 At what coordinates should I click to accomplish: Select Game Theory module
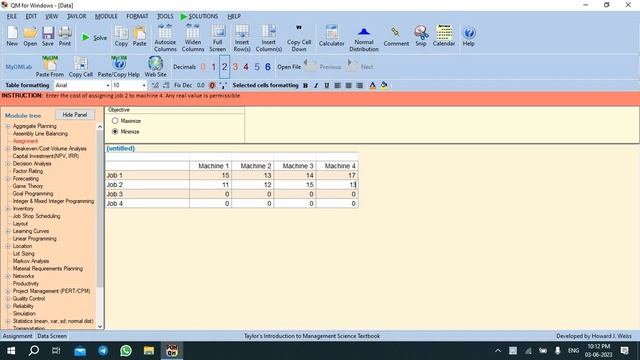tap(28, 186)
